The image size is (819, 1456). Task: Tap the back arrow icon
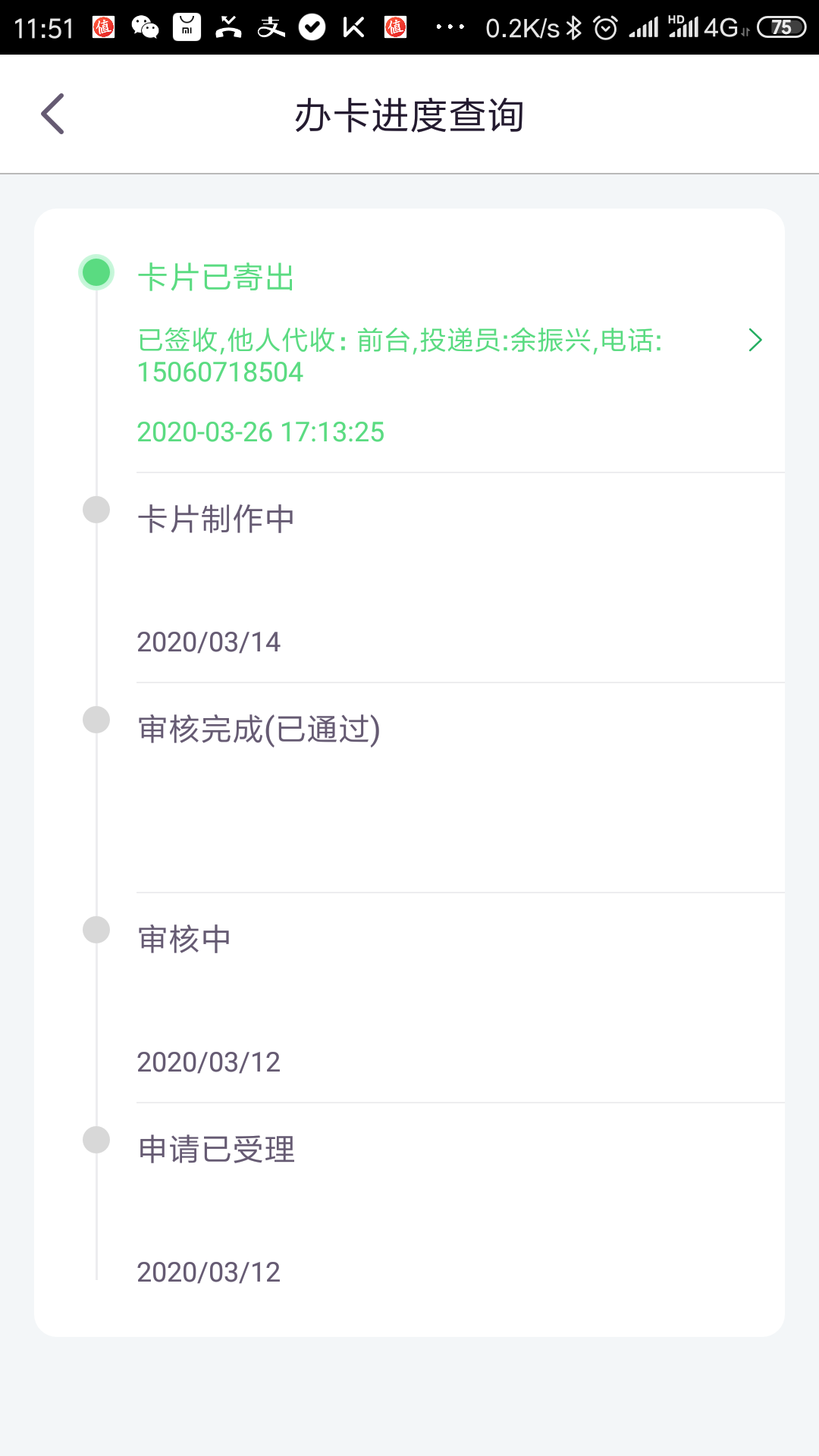pyautogui.click(x=52, y=115)
